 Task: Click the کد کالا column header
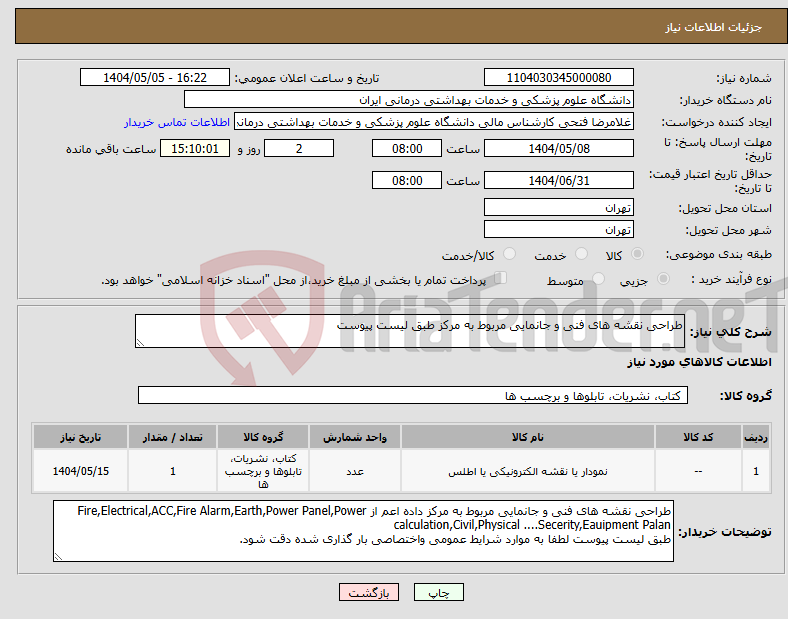[x=698, y=437]
